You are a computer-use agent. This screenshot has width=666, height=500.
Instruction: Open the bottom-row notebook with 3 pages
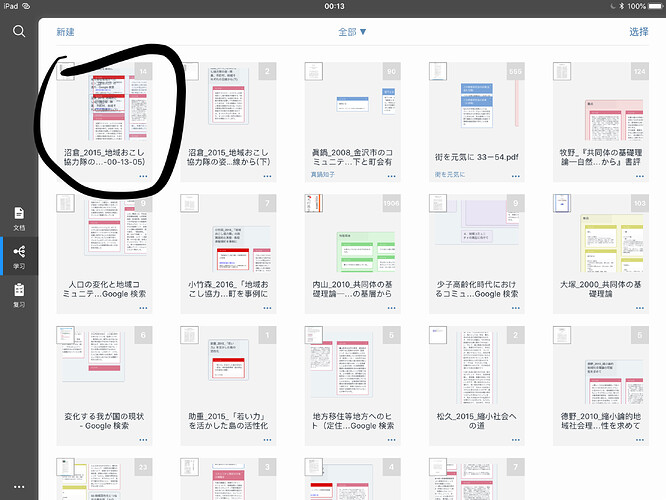point(229,479)
